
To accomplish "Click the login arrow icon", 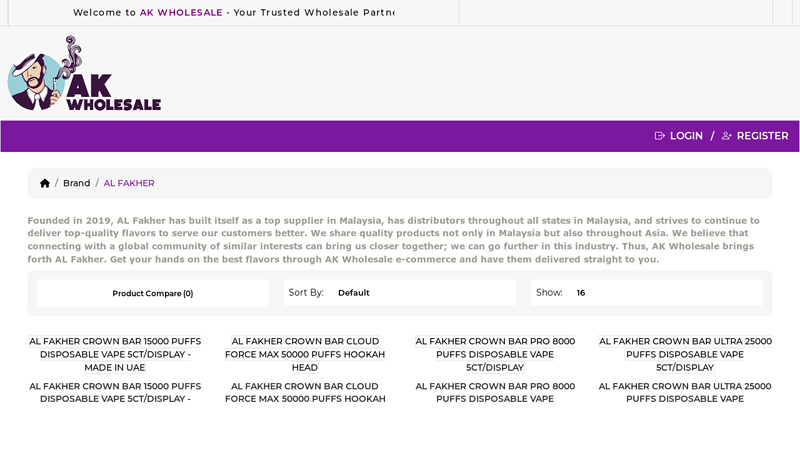I will 660,136.
